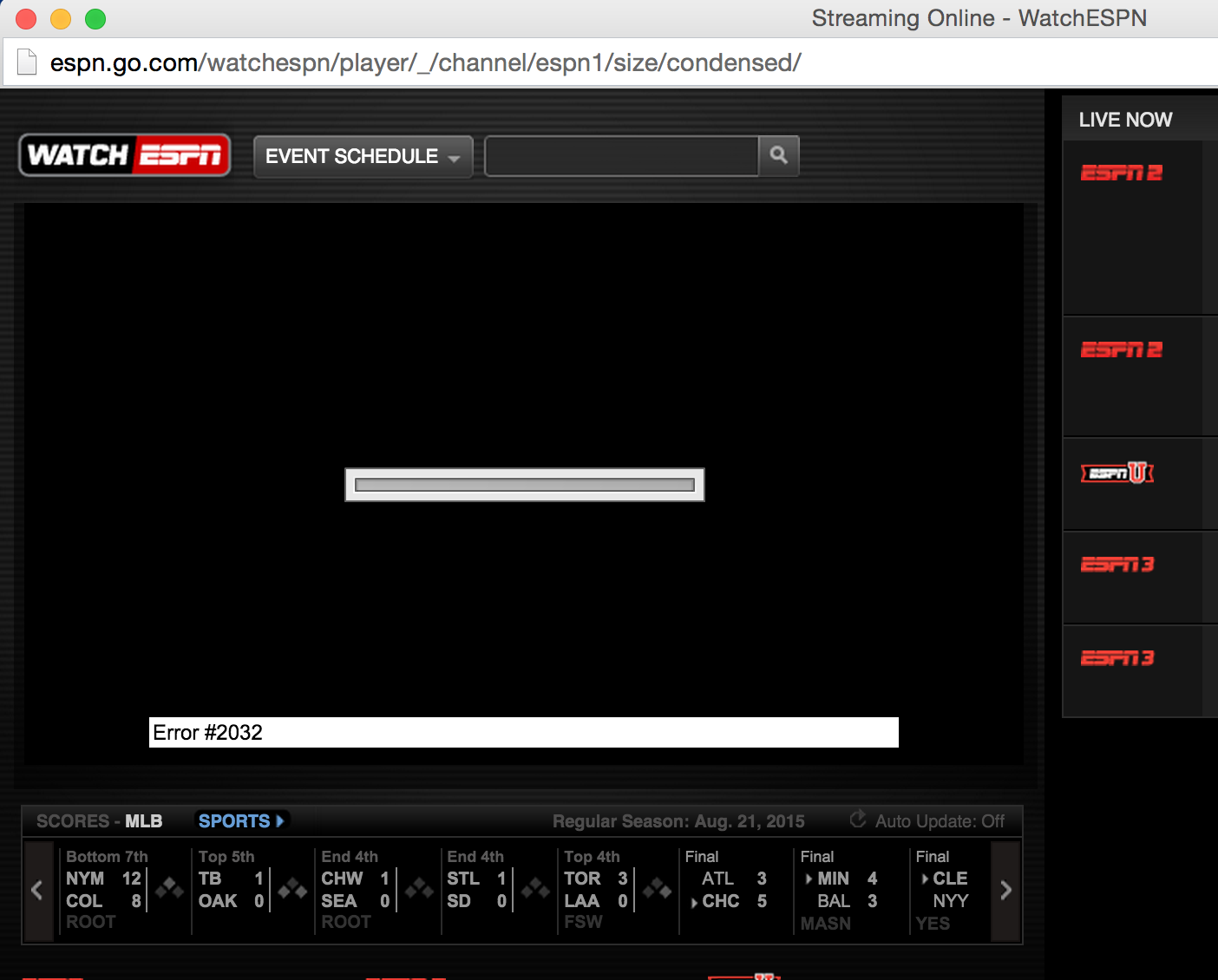Open the SPORTS selector link

point(241,820)
